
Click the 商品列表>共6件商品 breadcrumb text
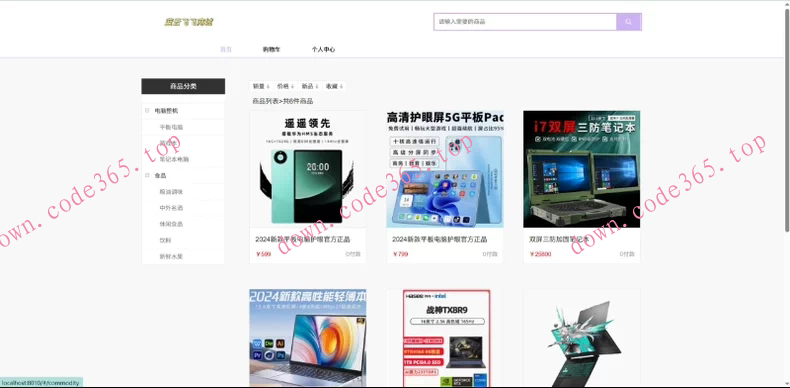tap(283, 101)
